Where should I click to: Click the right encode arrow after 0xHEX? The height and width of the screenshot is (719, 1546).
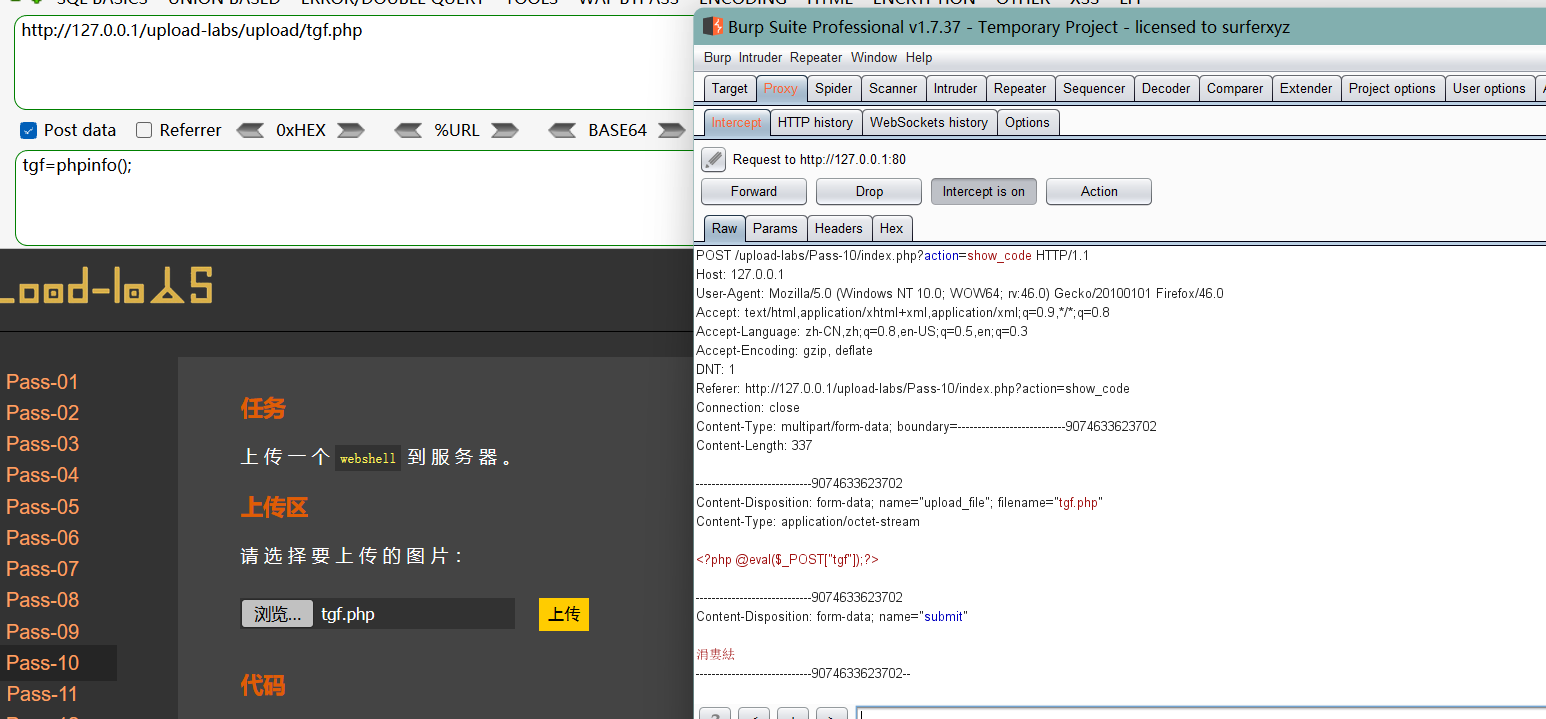point(351,130)
